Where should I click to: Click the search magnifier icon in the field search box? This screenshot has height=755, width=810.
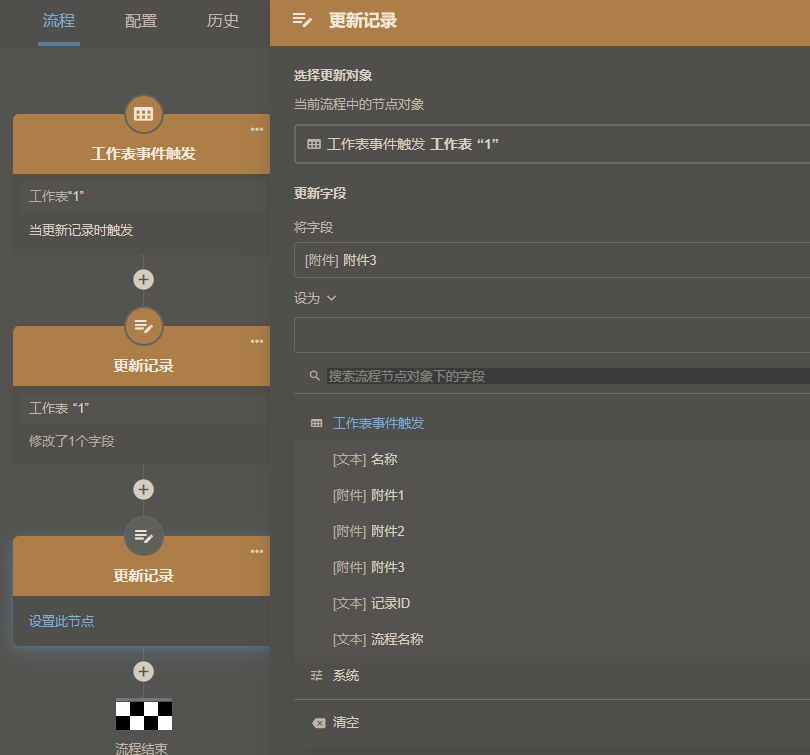click(312, 377)
